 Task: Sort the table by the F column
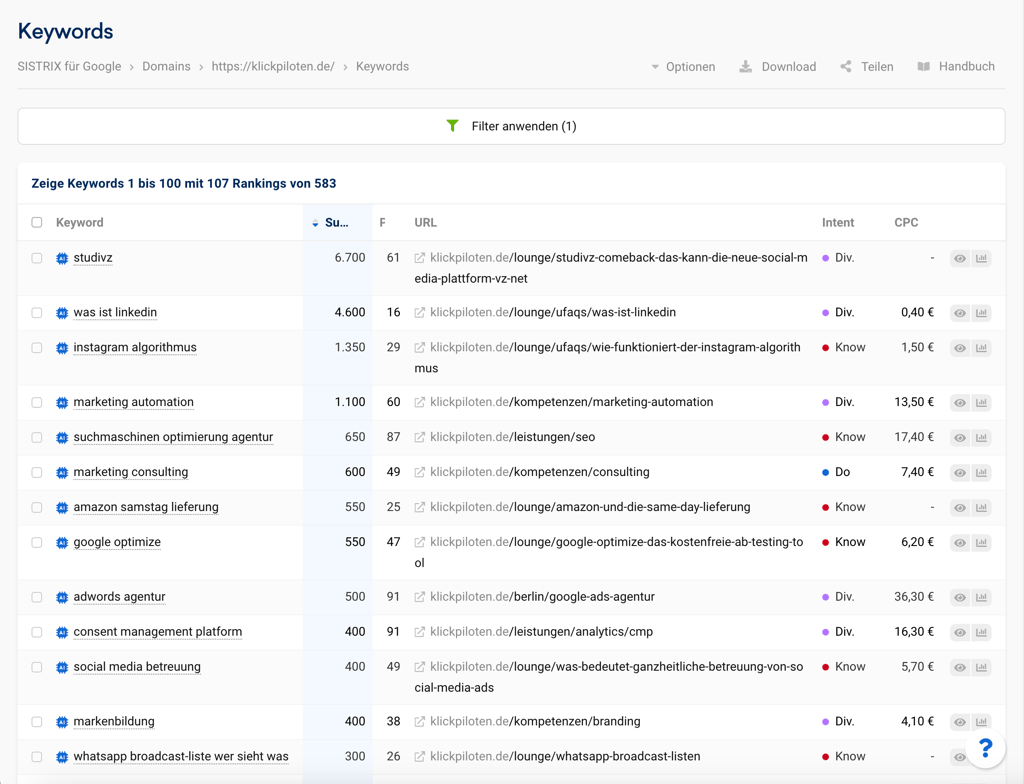click(383, 223)
